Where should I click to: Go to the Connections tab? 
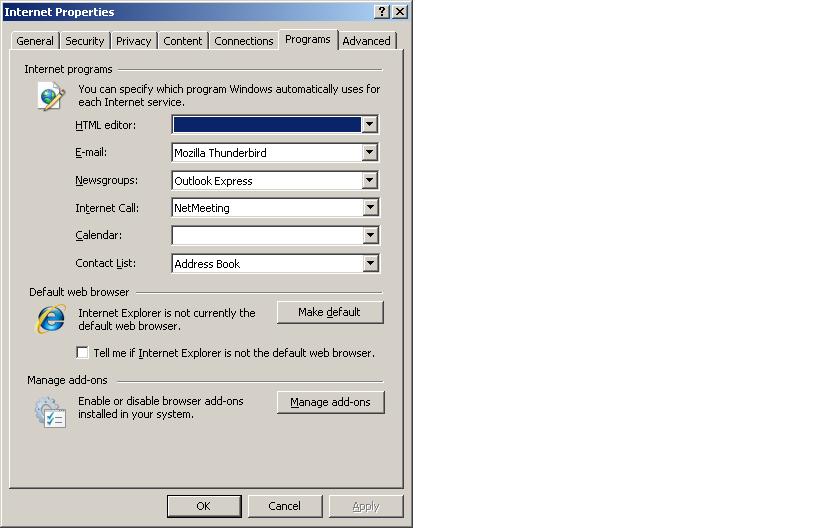point(244,41)
